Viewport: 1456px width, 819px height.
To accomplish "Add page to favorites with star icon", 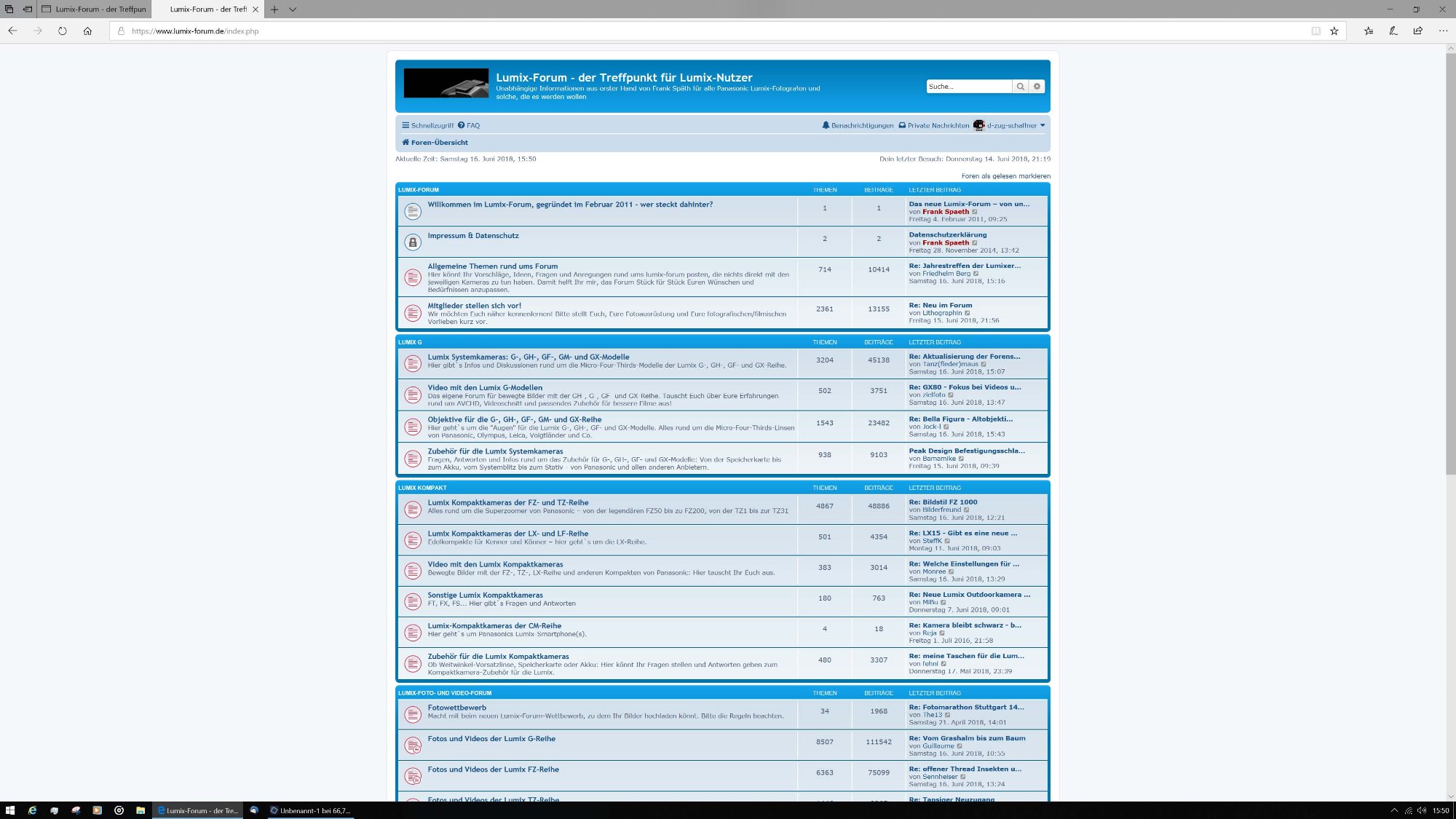I will pos(1334,31).
